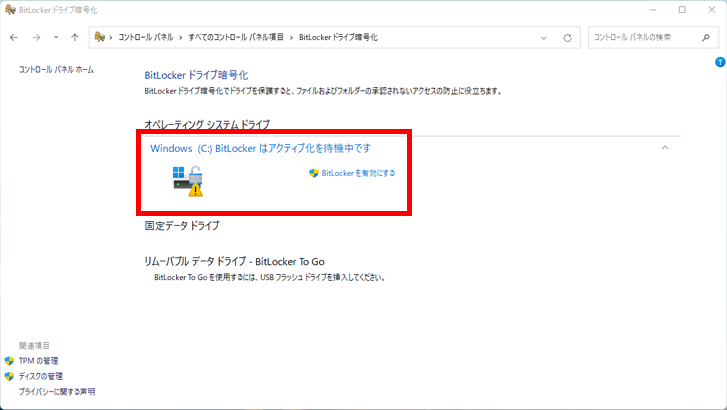Open TPM の管理 link

pos(38,361)
